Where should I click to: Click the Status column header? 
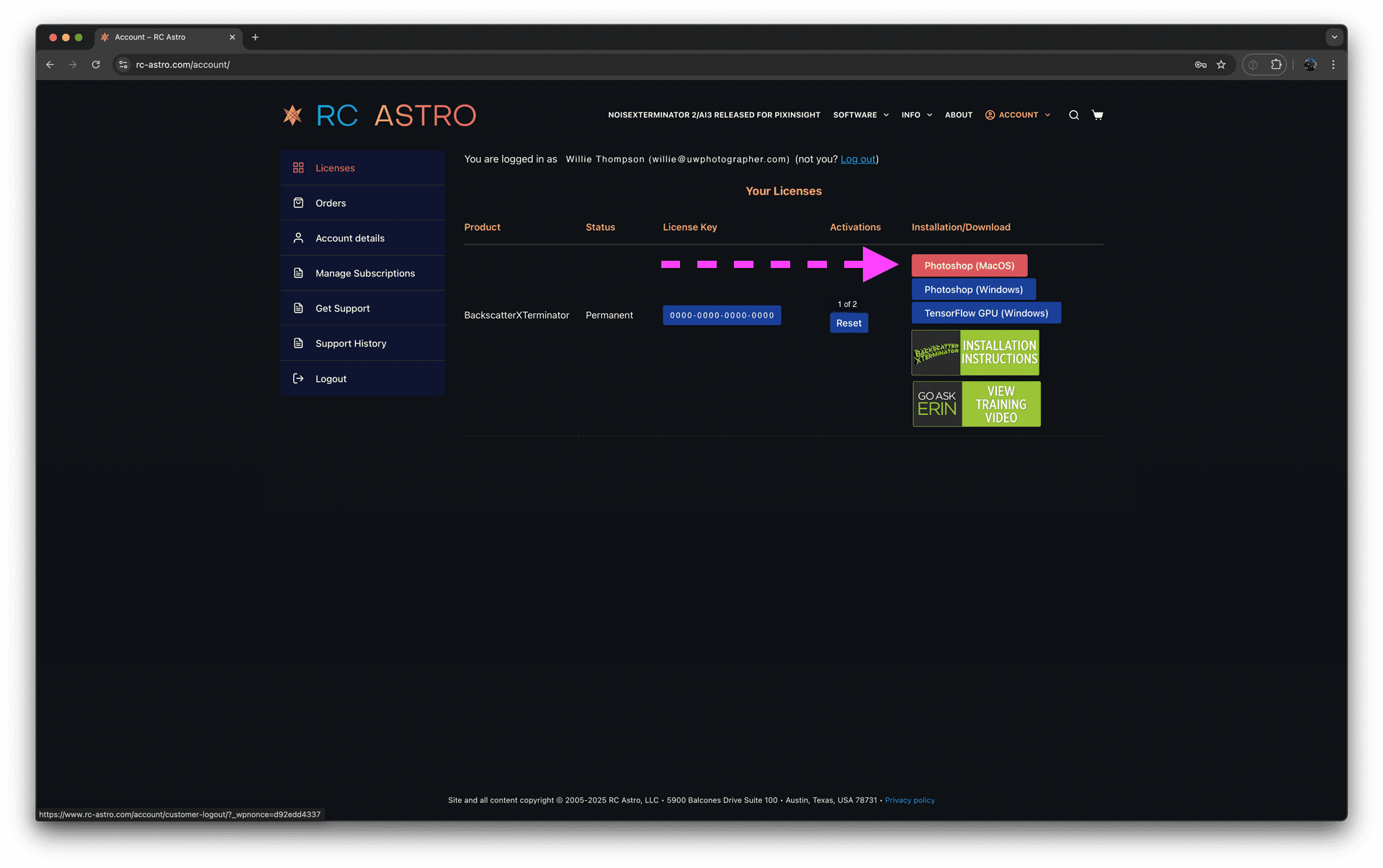[x=600, y=227]
